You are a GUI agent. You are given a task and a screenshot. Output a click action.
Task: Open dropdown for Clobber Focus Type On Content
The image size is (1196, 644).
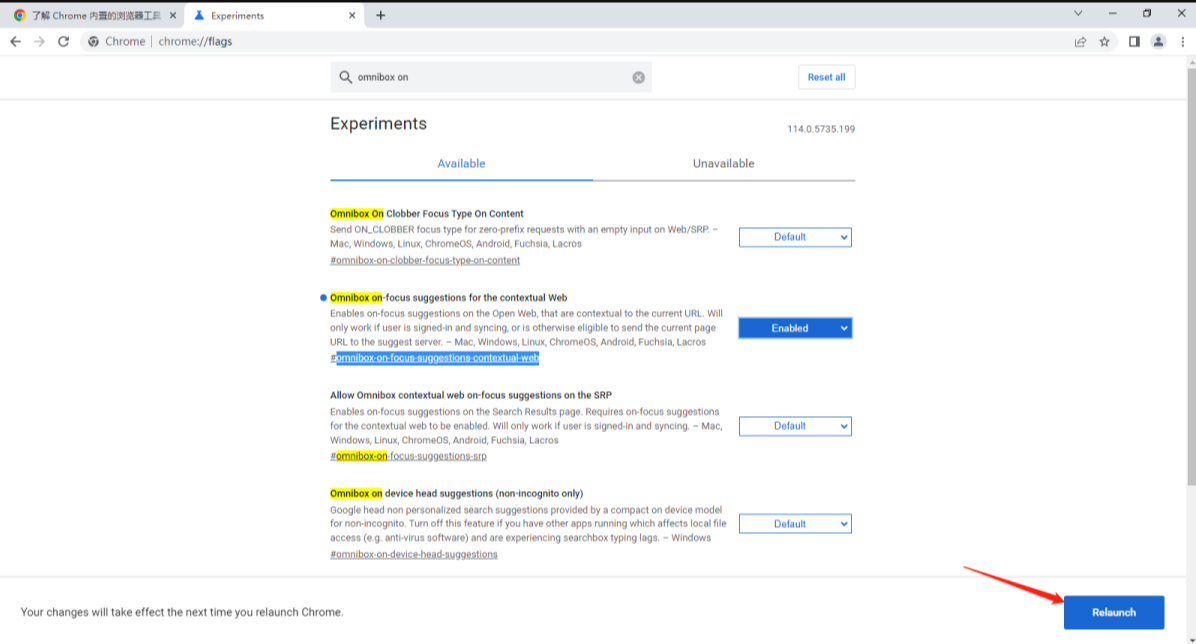click(x=795, y=237)
